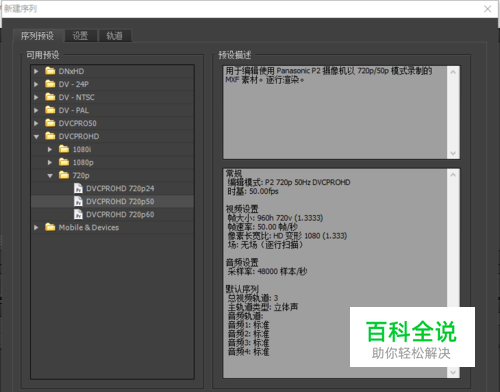
Task: Select the DVCPROHD 720p24 preset
Action: pos(112,188)
